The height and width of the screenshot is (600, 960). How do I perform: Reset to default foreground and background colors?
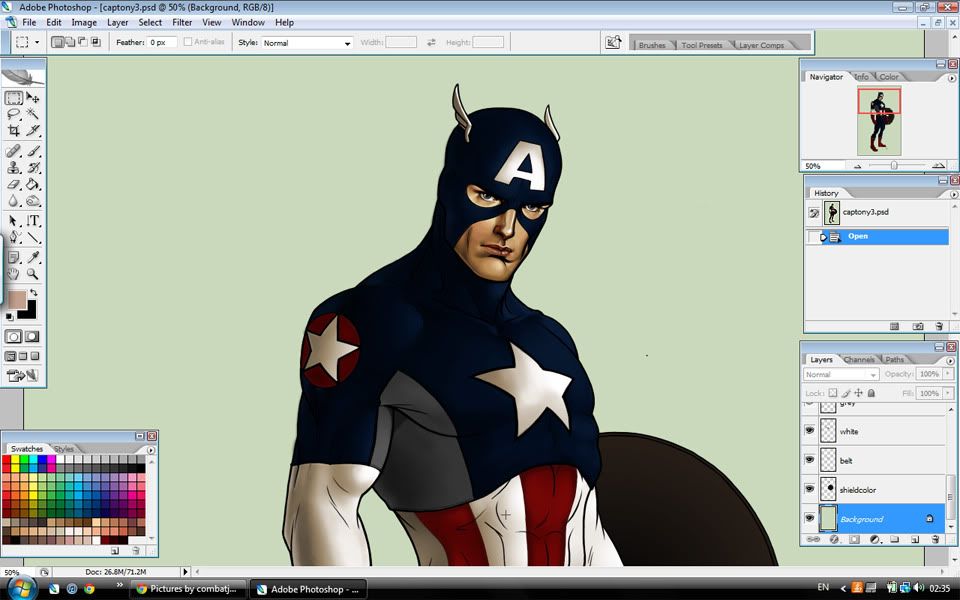click(10, 317)
